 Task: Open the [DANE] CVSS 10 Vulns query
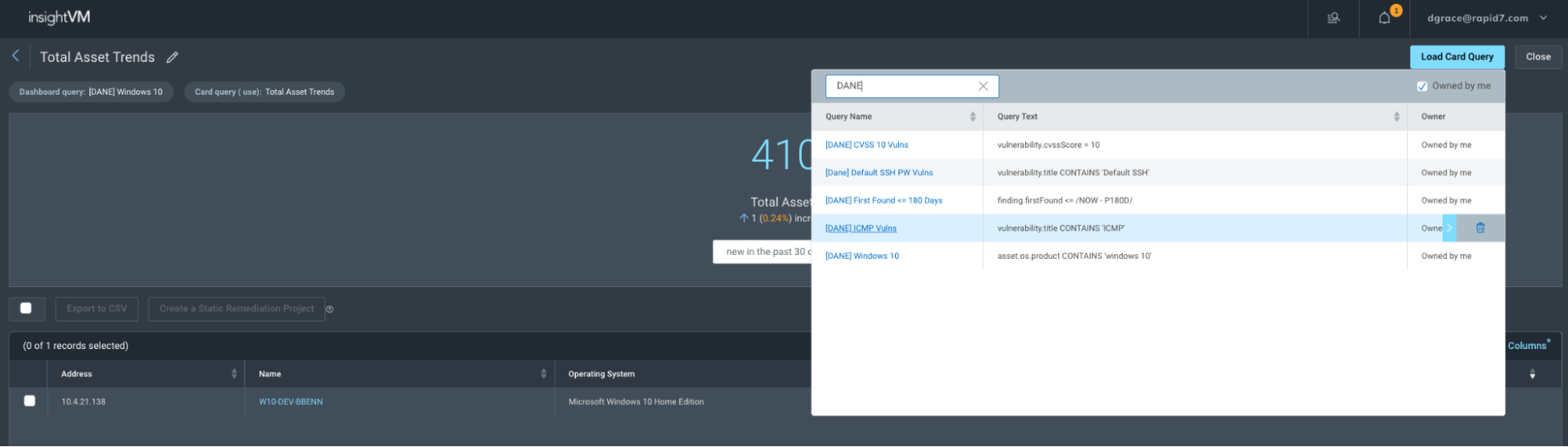click(x=866, y=145)
